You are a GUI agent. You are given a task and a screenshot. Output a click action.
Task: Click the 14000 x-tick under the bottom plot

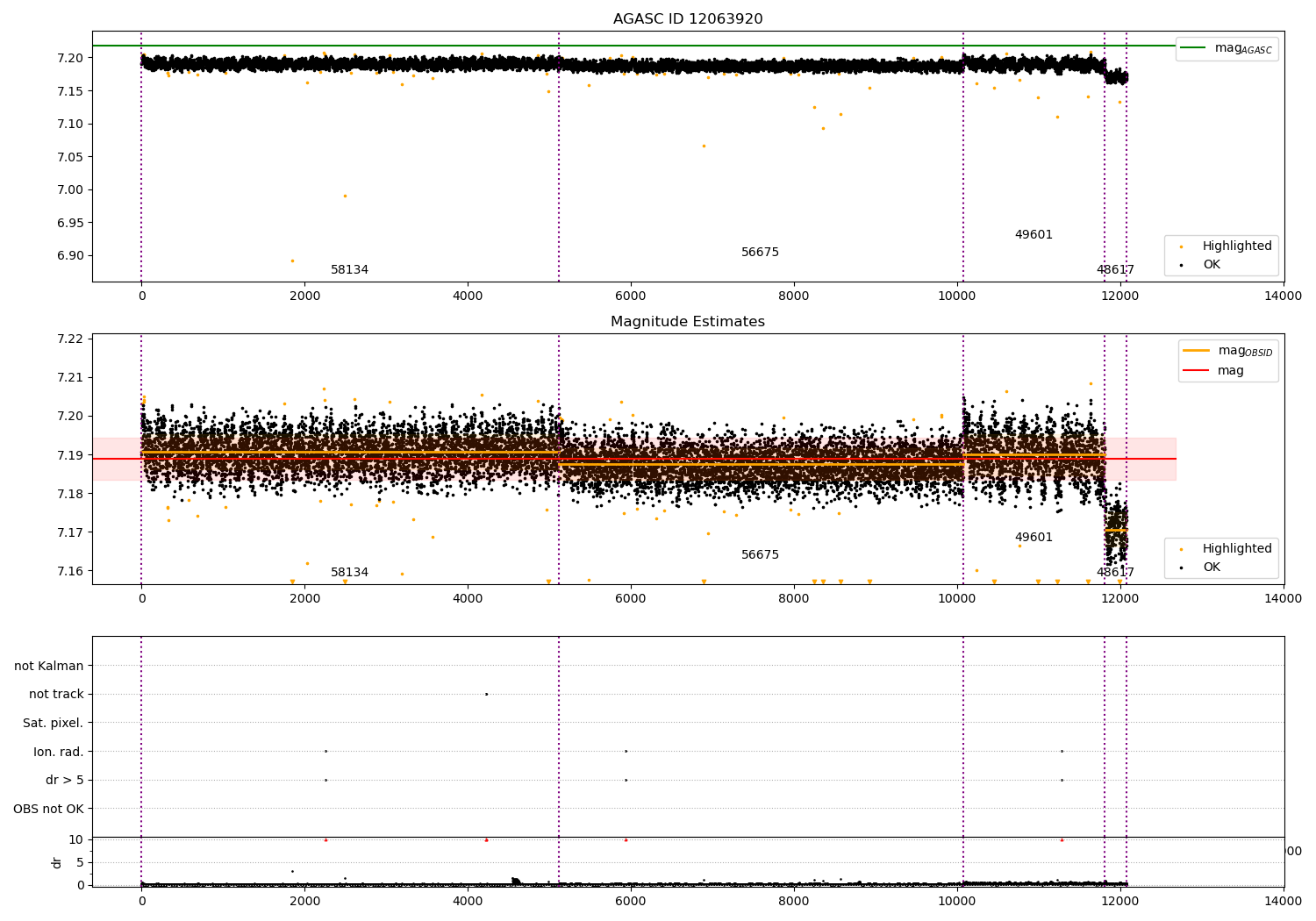[x=1284, y=900]
